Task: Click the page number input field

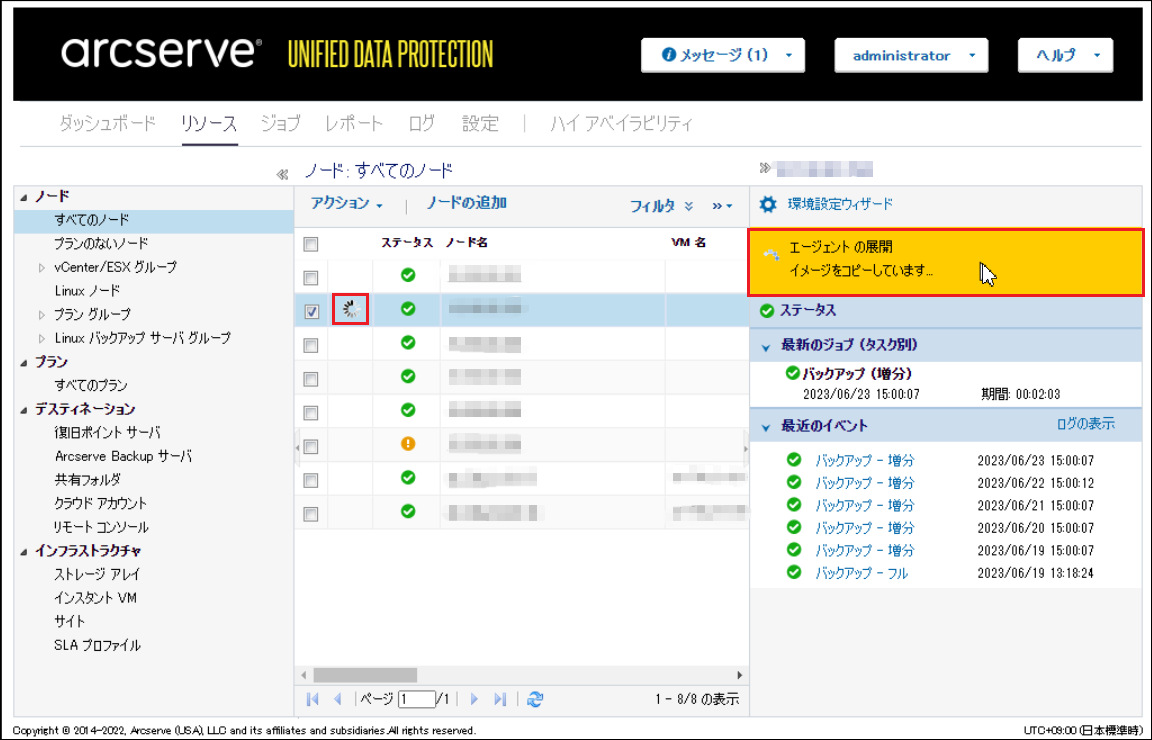Action: 416,700
